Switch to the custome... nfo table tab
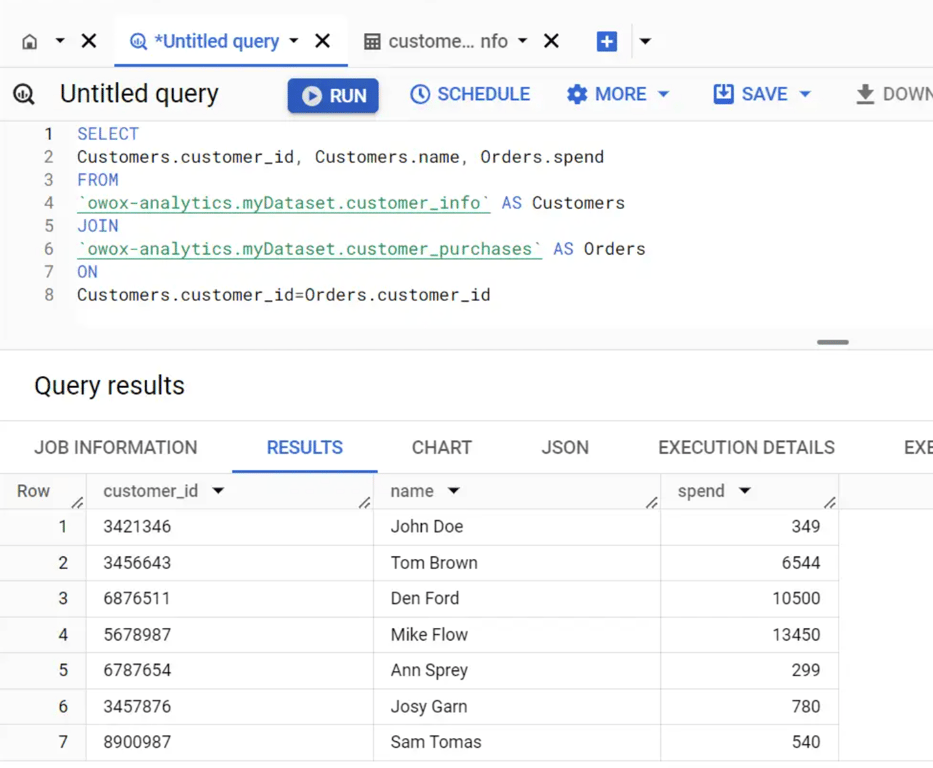 (436, 41)
